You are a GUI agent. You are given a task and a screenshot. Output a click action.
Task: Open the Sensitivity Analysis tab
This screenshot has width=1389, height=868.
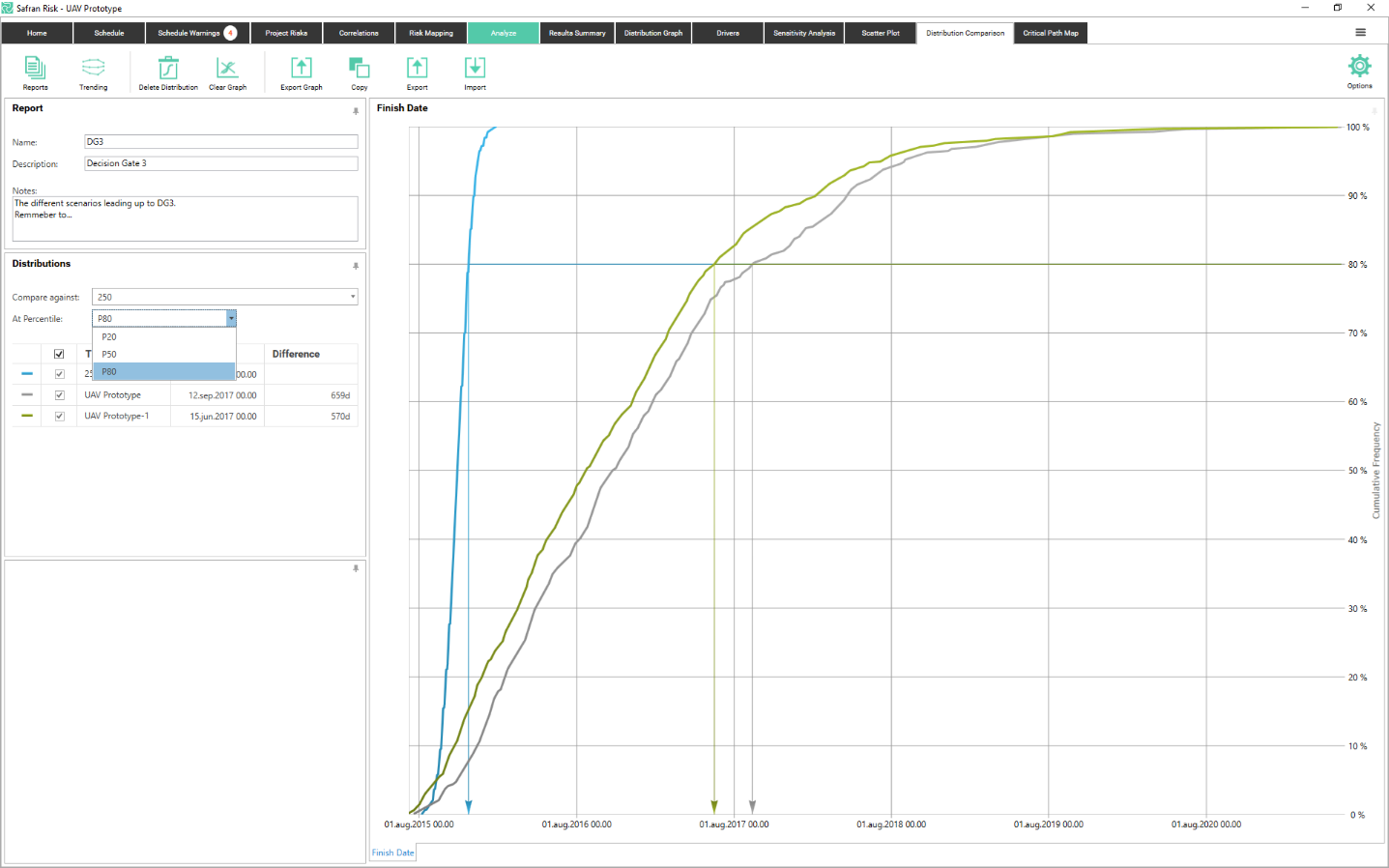tap(804, 33)
